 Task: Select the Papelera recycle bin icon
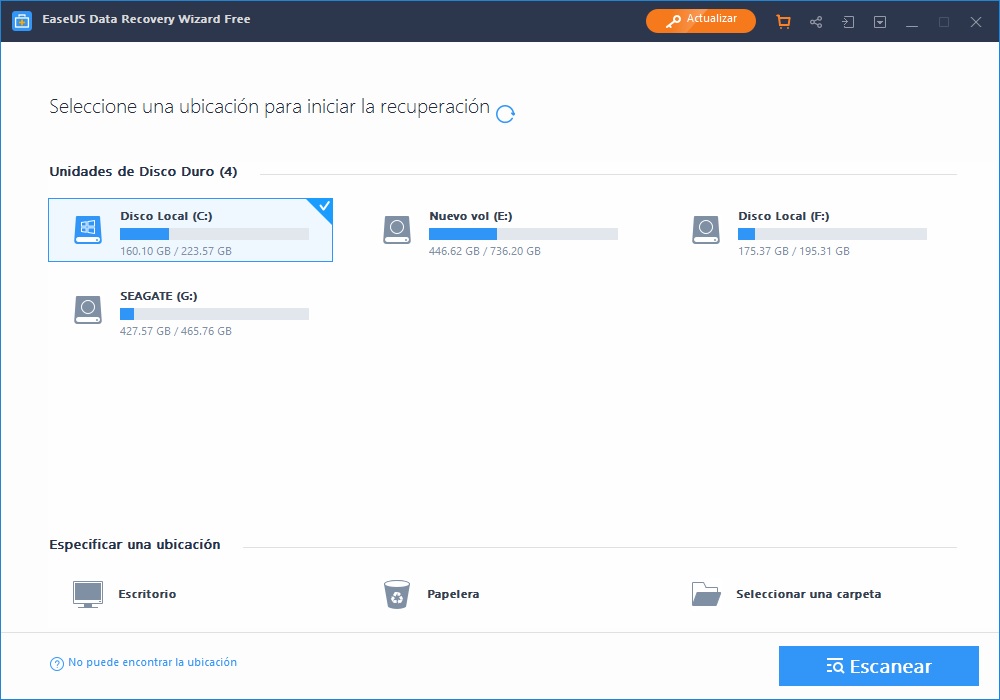(397, 594)
